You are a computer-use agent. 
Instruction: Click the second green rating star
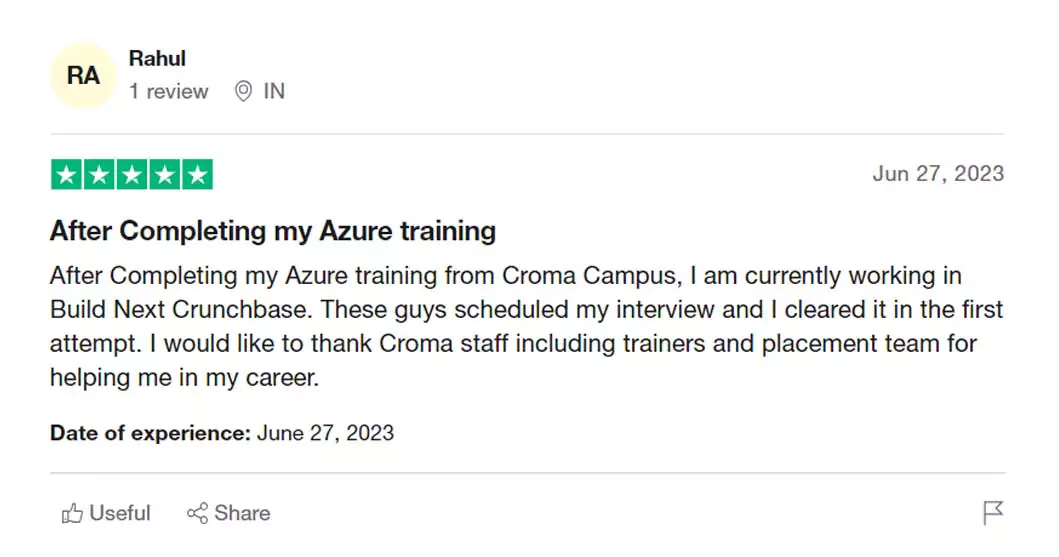coord(99,175)
